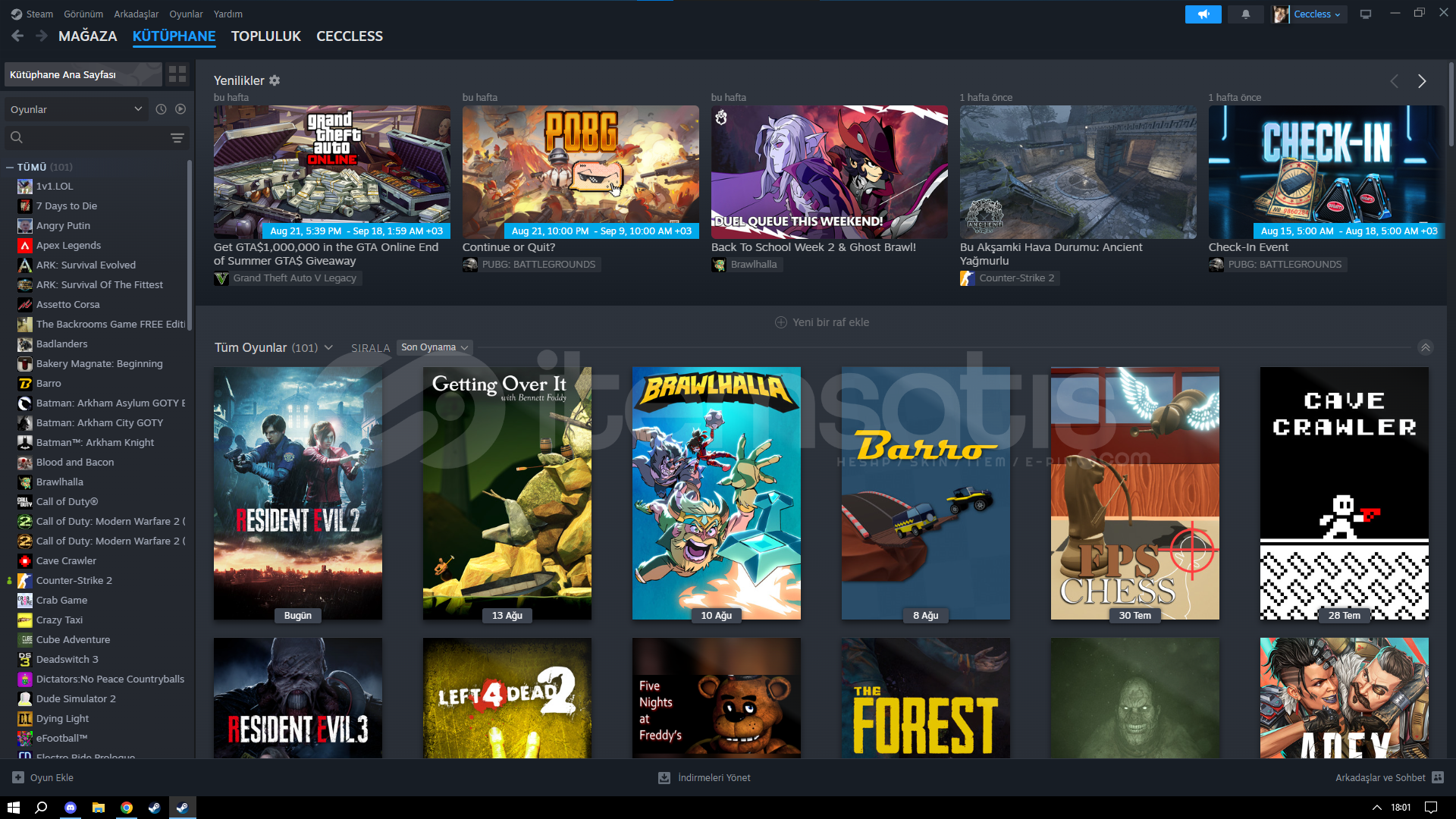1456x819 pixels.
Task: Open the İndirmeleri Yönet download icon
Action: pyautogui.click(x=664, y=777)
